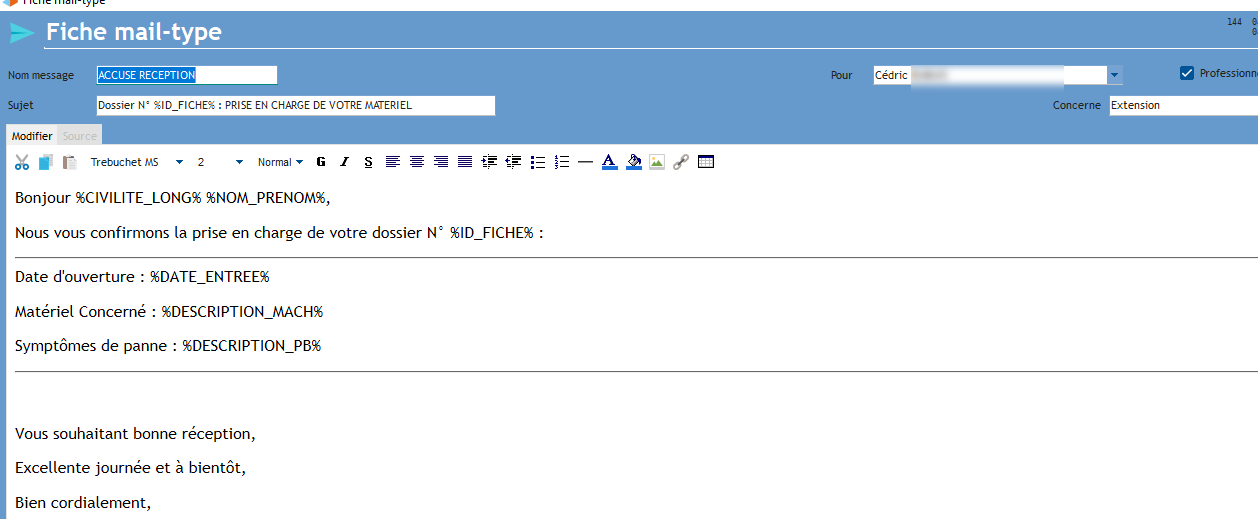Image resolution: width=1258 pixels, height=519 pixels.
Task: Open the font size dropdown
Action: [x=239, y=162]
